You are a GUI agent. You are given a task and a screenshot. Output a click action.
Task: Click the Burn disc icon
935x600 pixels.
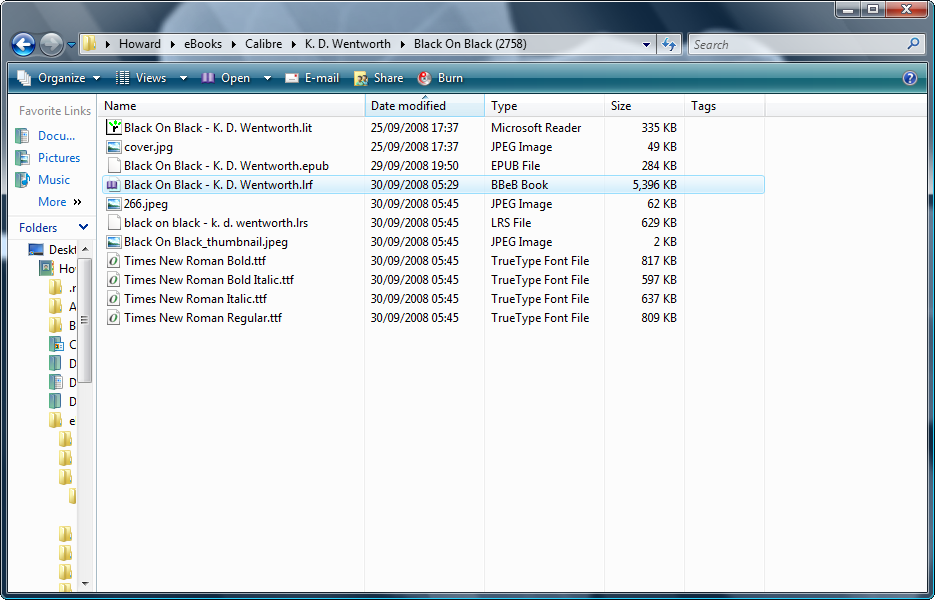point(424,78)
